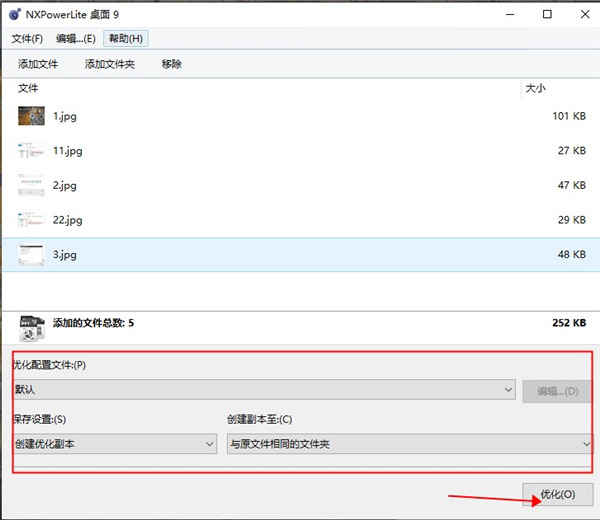The width and height of the screenshot is (600, 520).
Task: Click 添加文件 toolbar button
Action: [x=38, y=64]
